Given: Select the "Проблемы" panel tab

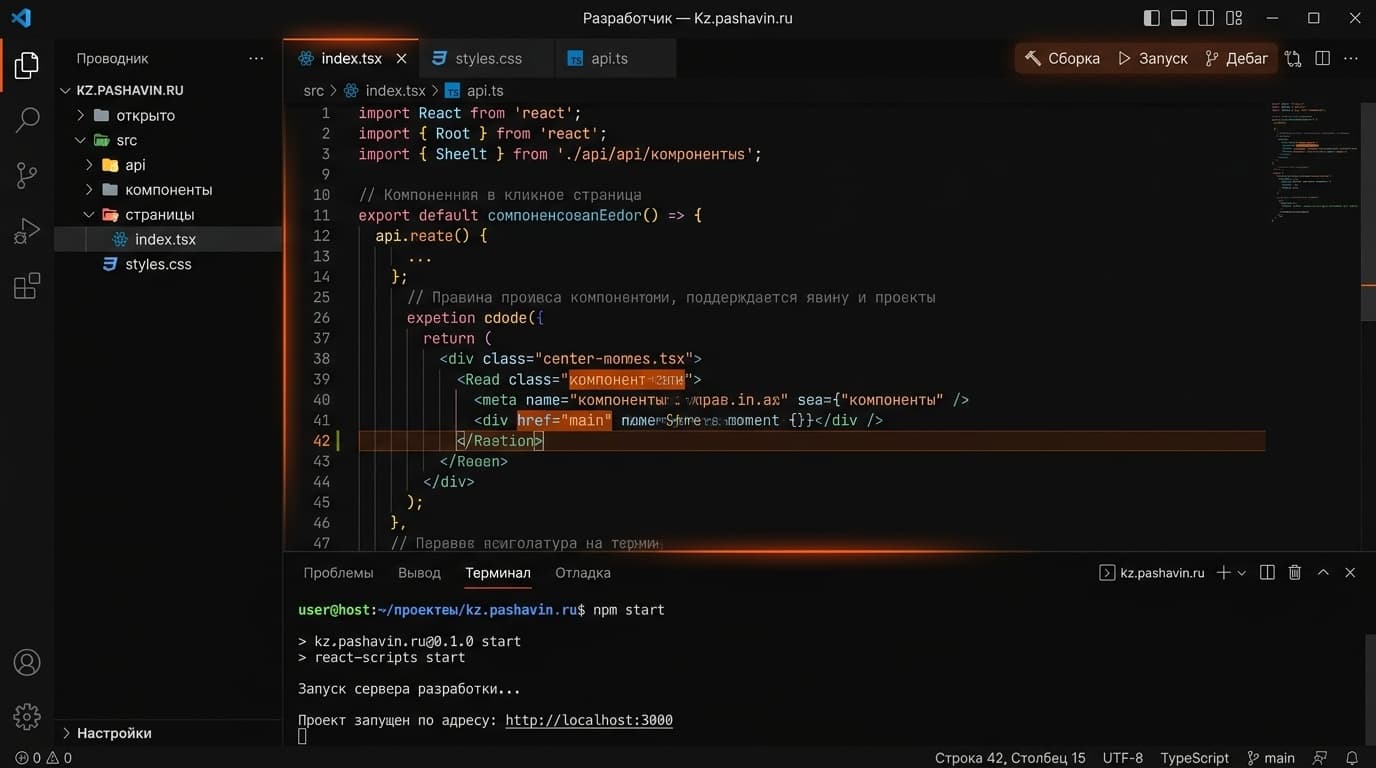Looking at the screenshot, I should click(338, 573).
